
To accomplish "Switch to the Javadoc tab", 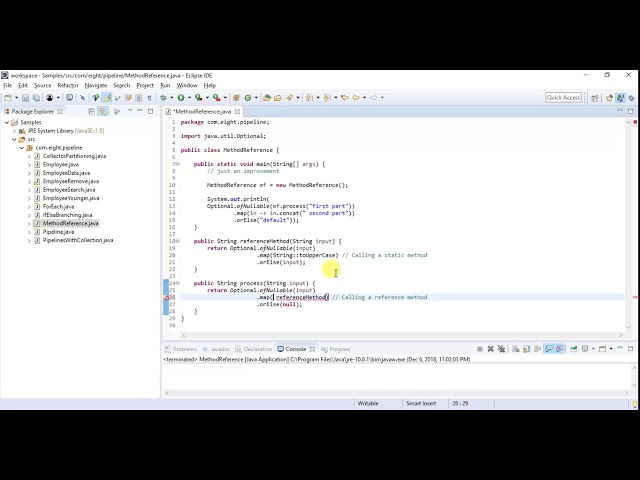I will (216, 349).
